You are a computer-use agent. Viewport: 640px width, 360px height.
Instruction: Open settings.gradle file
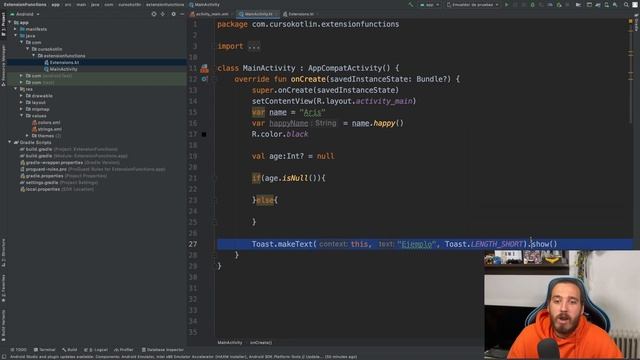point(60,182)
